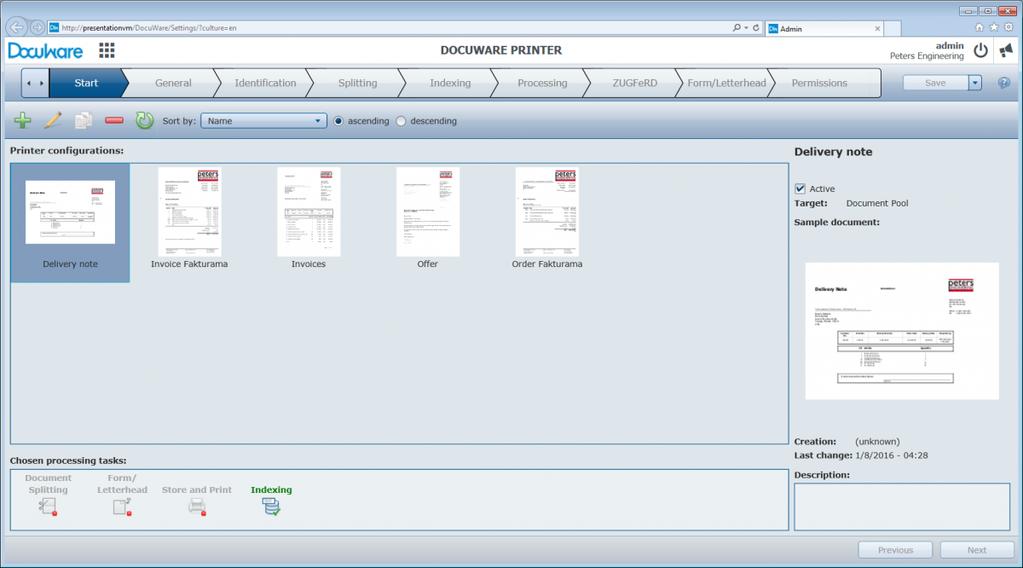Viewport: 1023px width, 568px height.
Task: Click the 'Delivery note' heading in details
Action: click(833, 151)
